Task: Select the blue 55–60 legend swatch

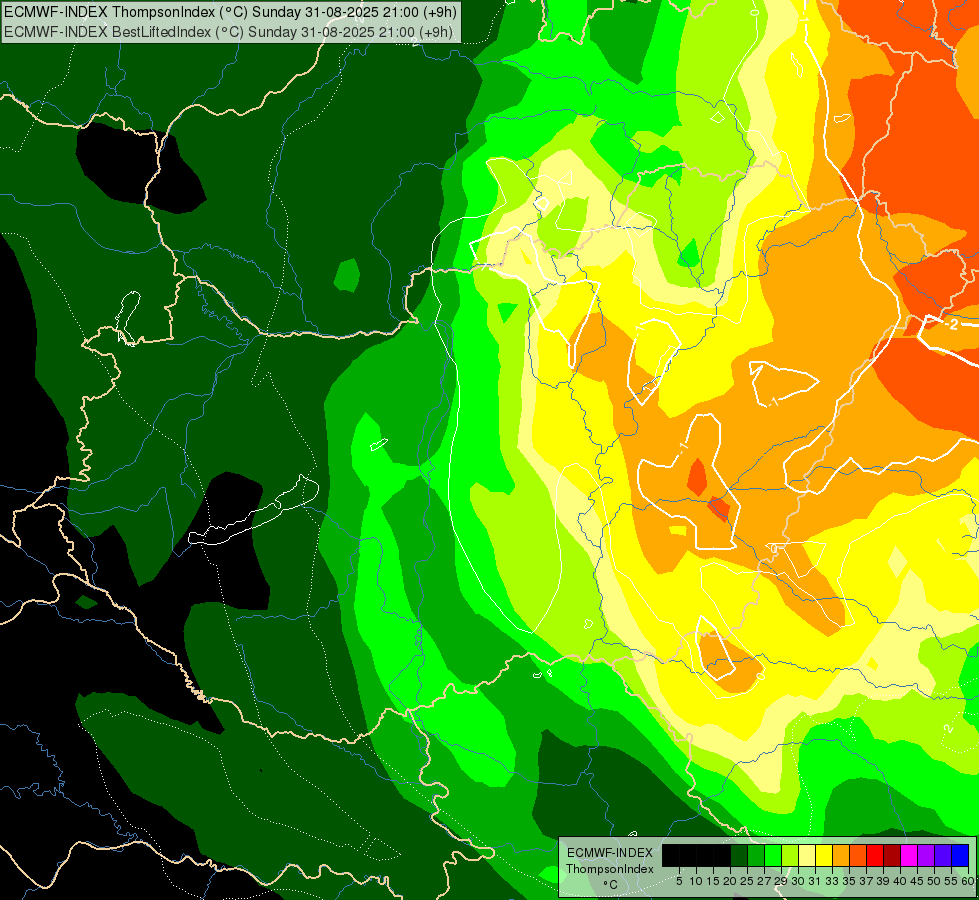Action: [960, 855]
